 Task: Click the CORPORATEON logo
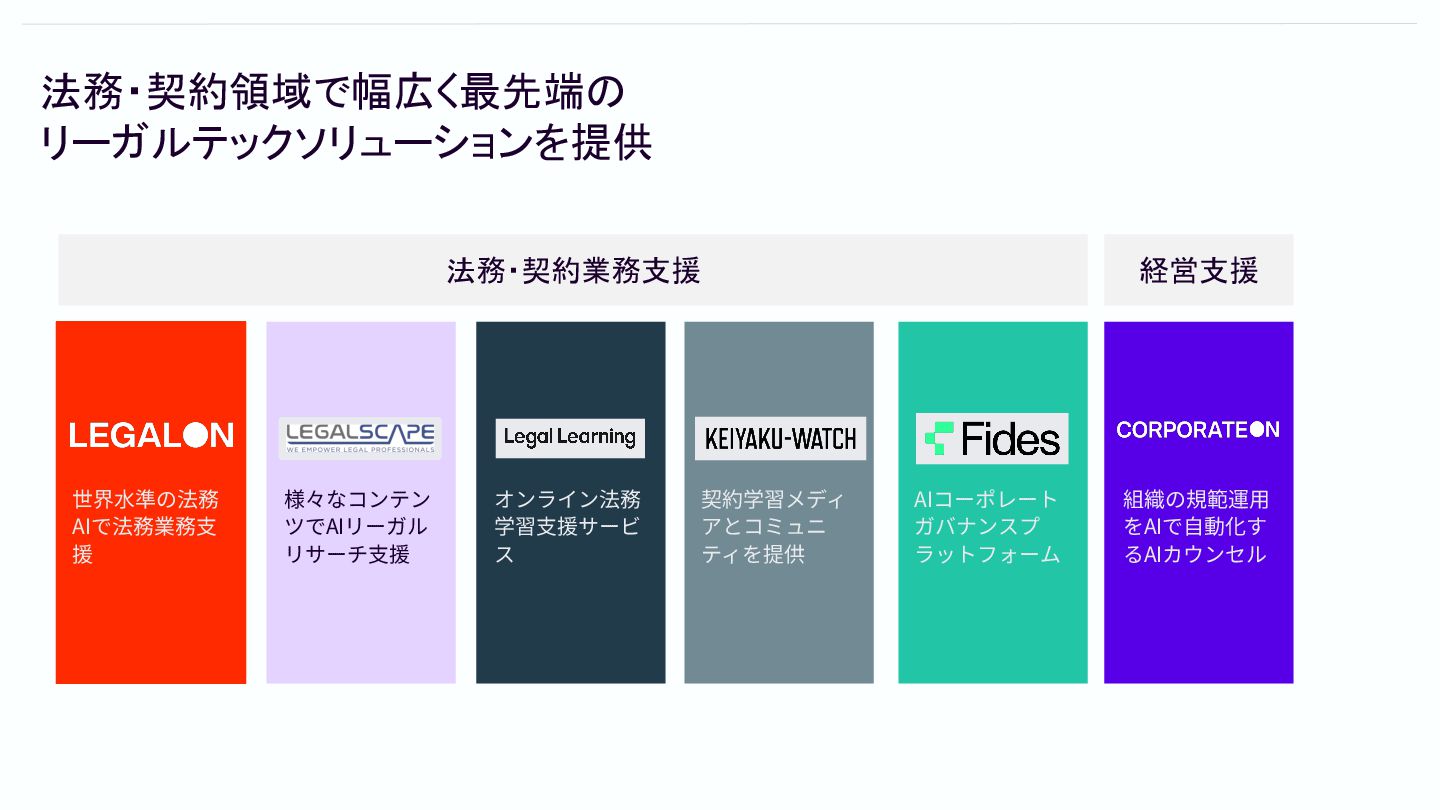(1198, 430)
